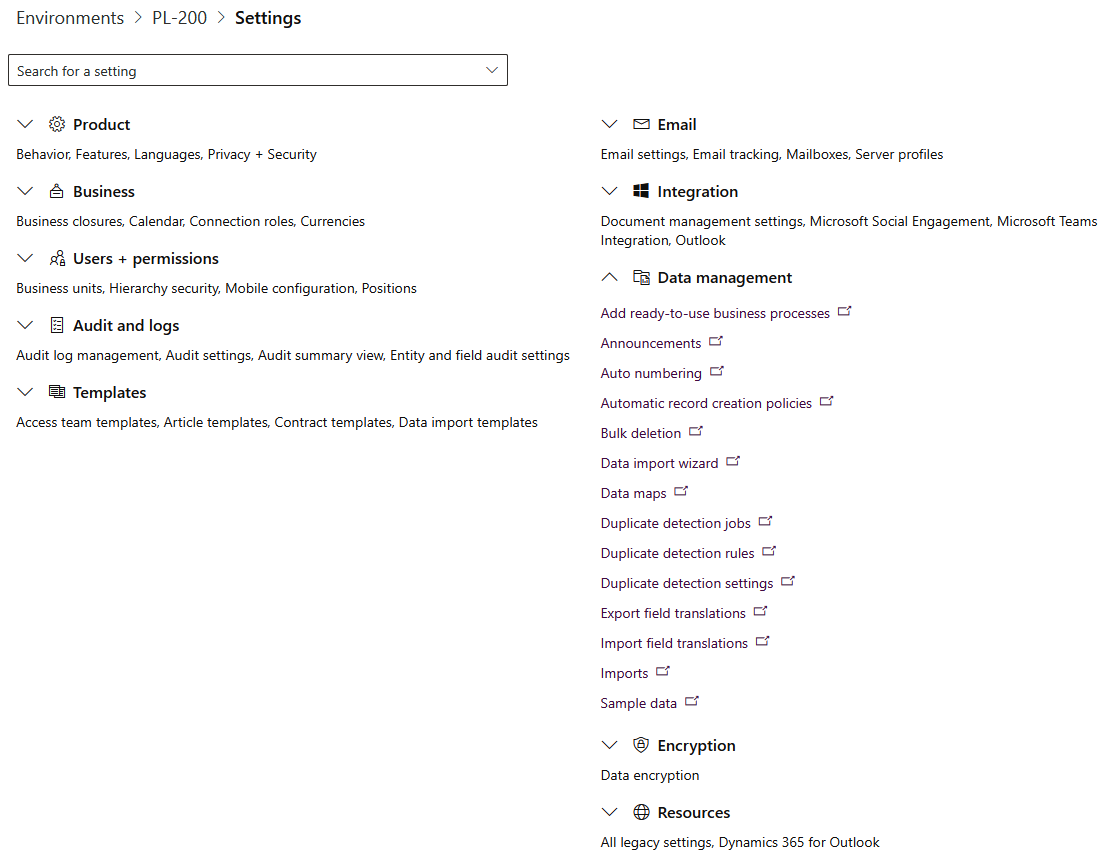Click the Resources globe icon
The image size is (1109, 859).
[641, 812]
